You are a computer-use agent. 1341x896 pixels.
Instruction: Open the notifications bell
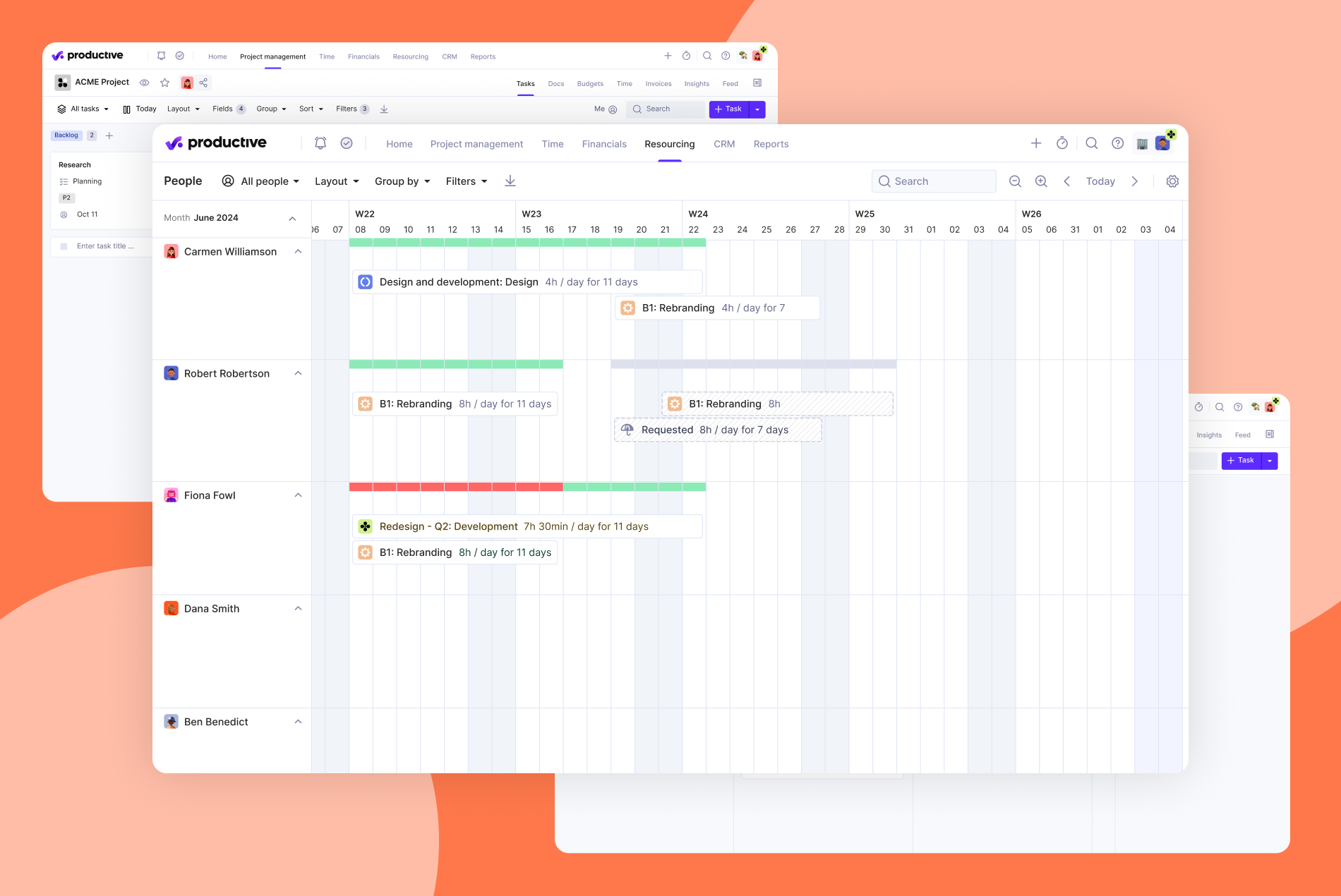pos(320,143)
